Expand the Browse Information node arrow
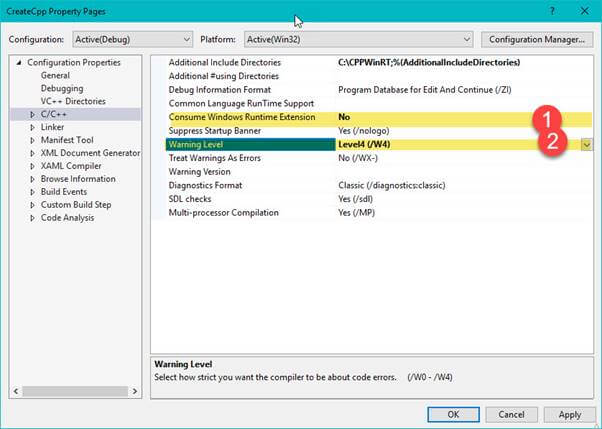Viewport: 602px width, 429px height. (33, 179)
